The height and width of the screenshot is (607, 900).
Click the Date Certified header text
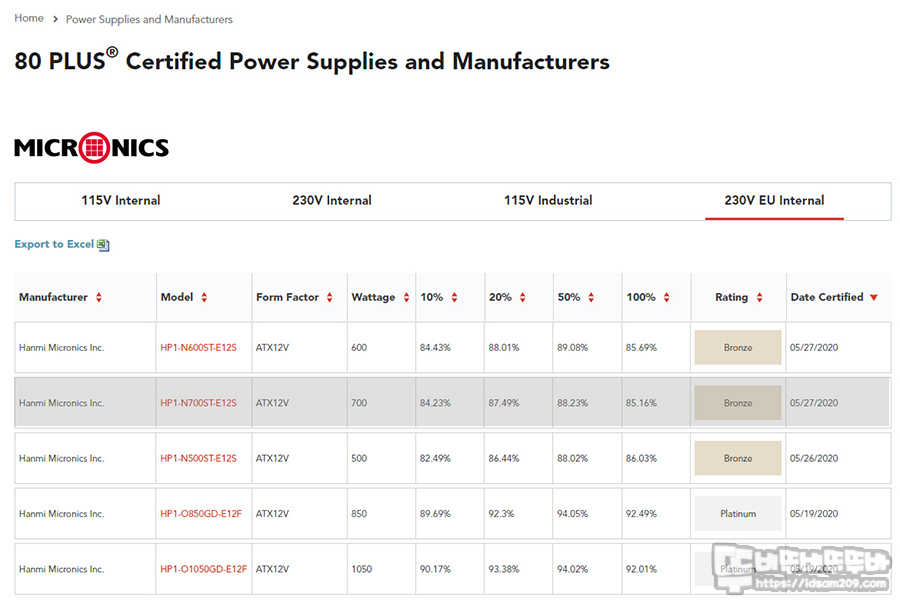pyautogui.click(x=827, y=297)
